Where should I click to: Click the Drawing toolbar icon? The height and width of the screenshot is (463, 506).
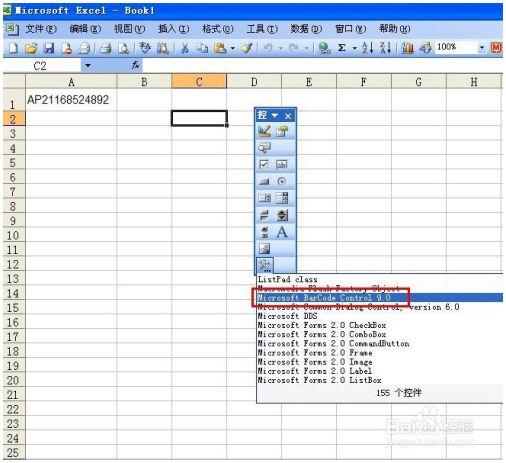click(x=425, y=48)
